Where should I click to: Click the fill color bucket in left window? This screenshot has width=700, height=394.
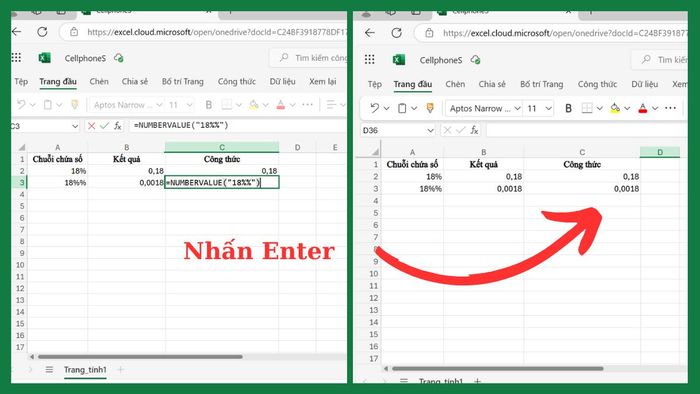pyautogui.click(x=254, y=105)
